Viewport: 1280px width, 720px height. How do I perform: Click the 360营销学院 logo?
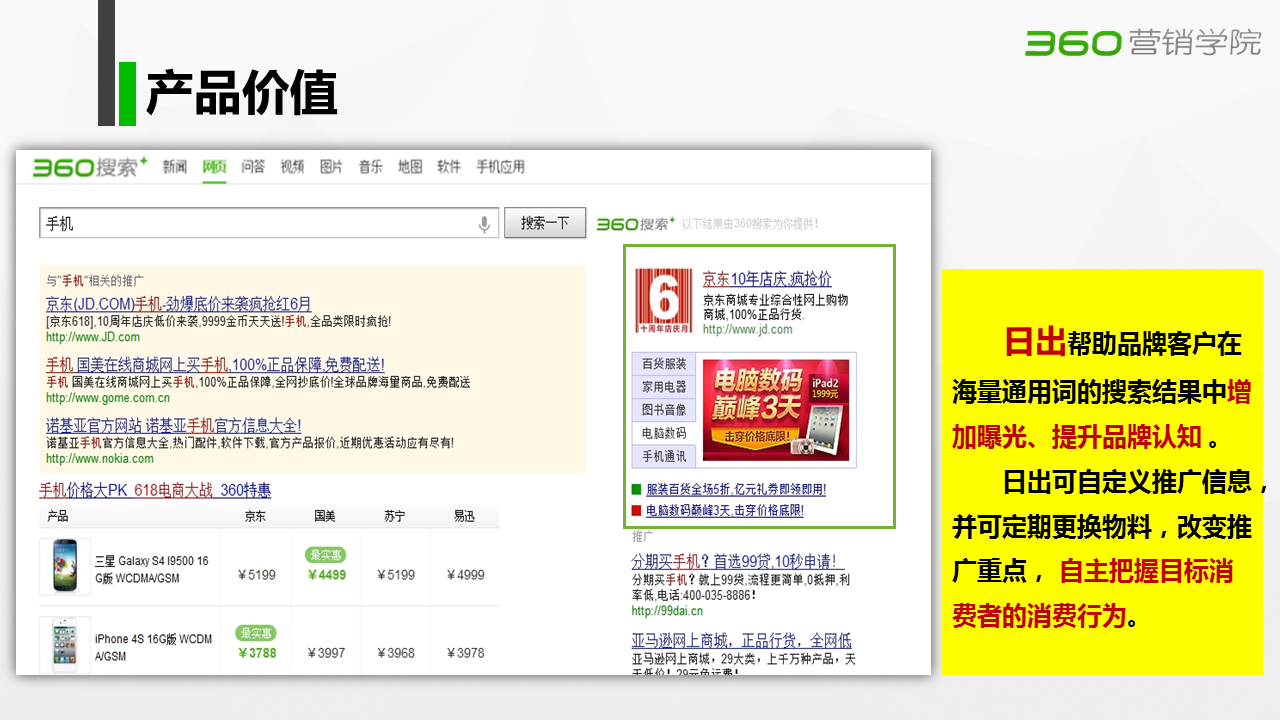pos(1143,43)
